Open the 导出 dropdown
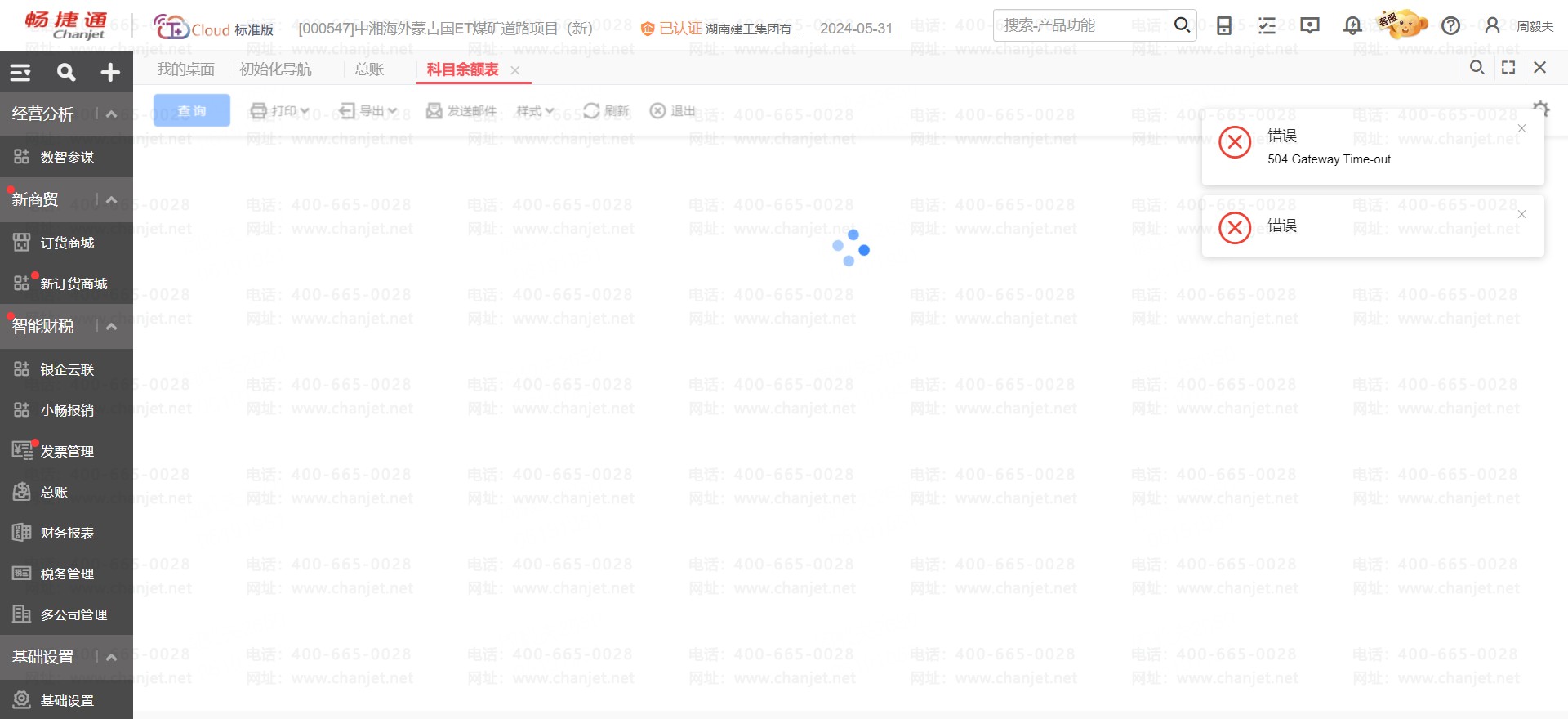 [368, 110]
